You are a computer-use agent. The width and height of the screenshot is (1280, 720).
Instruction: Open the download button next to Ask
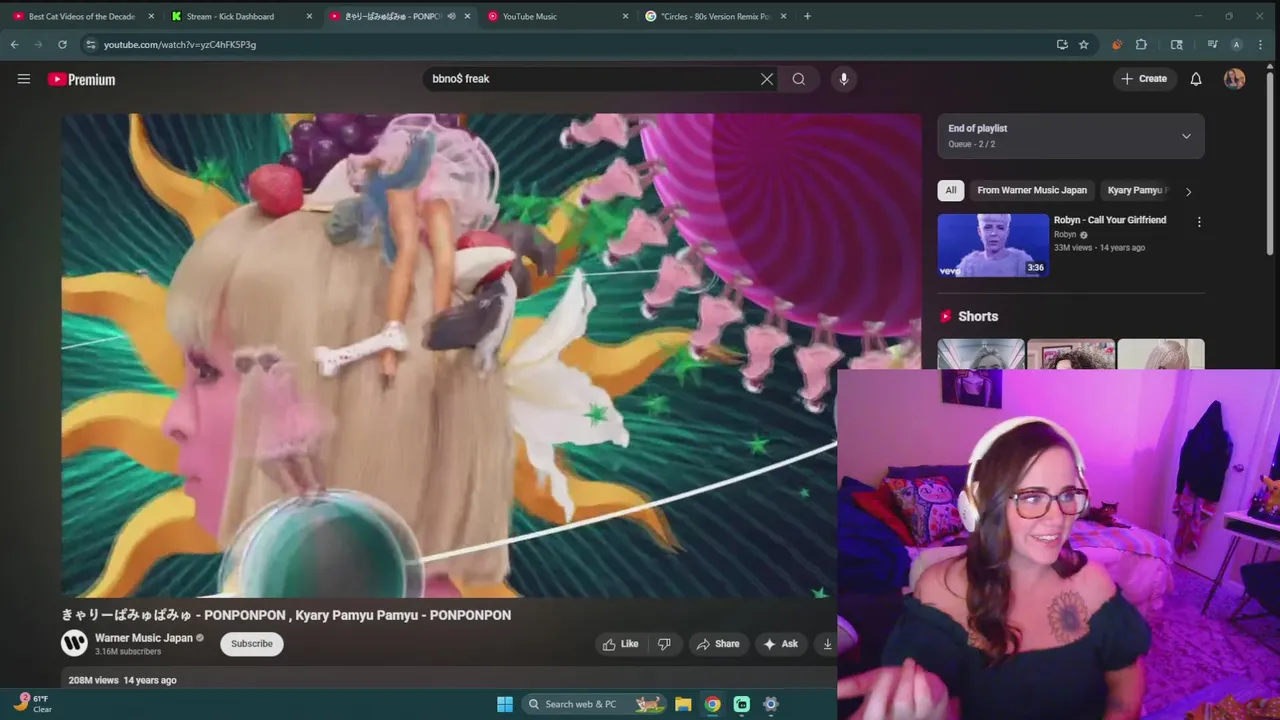(827, 644)
